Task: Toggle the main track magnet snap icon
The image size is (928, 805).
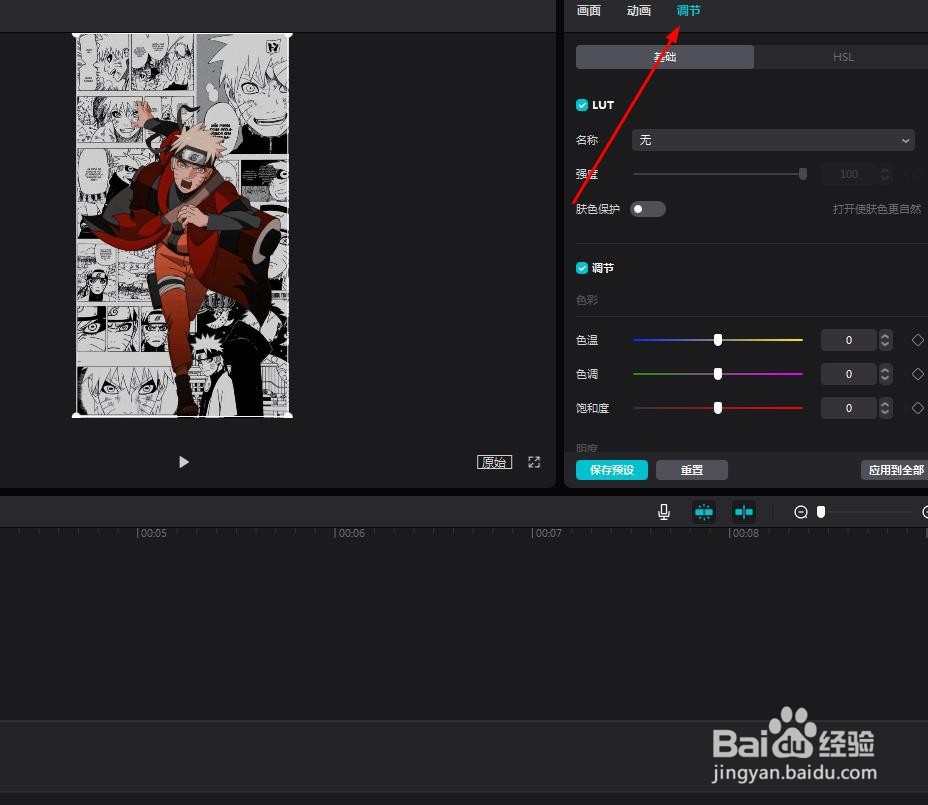Action: pos(704,512)
